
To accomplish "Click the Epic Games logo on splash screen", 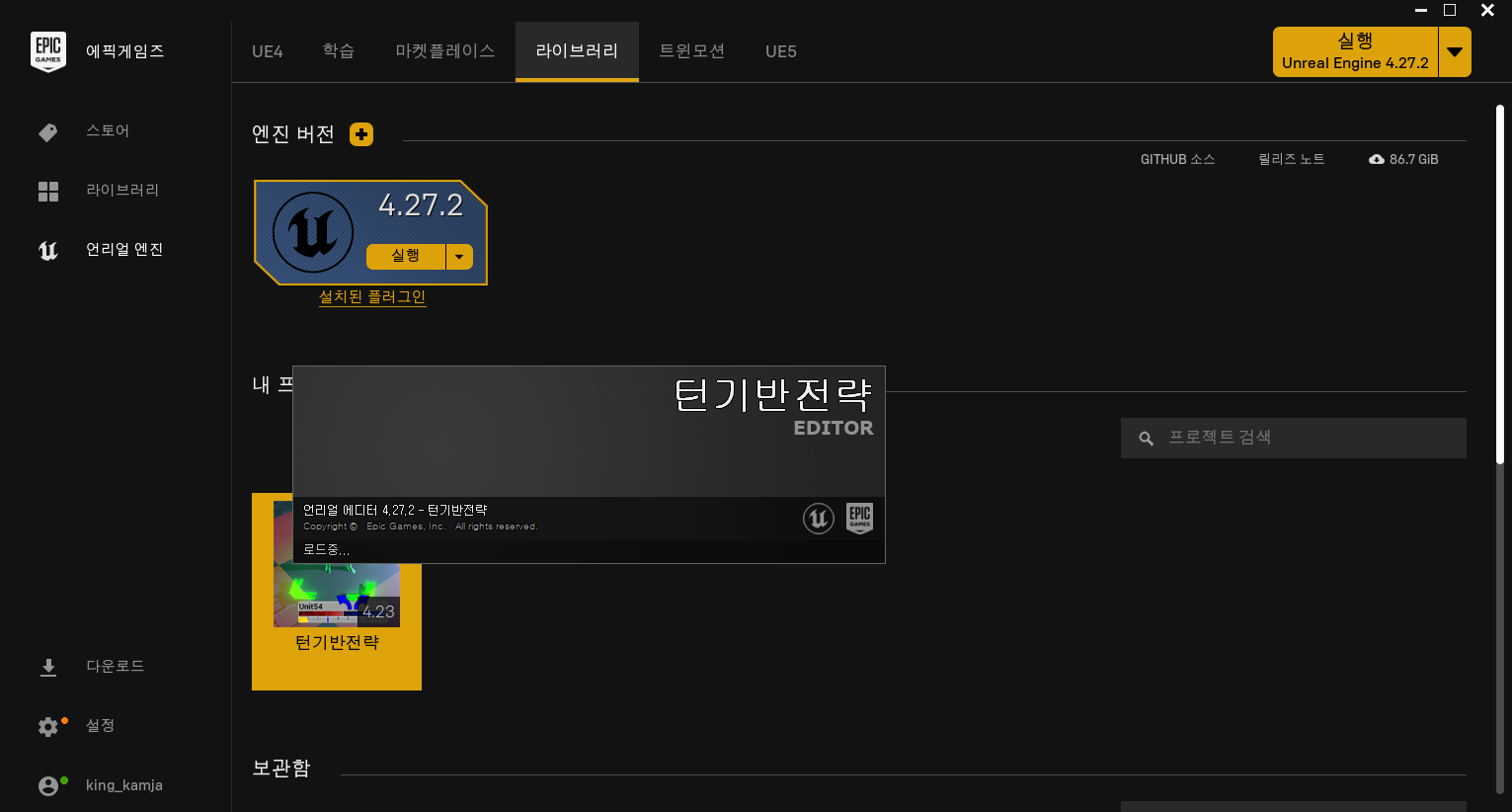I will [x=860, y=518].
